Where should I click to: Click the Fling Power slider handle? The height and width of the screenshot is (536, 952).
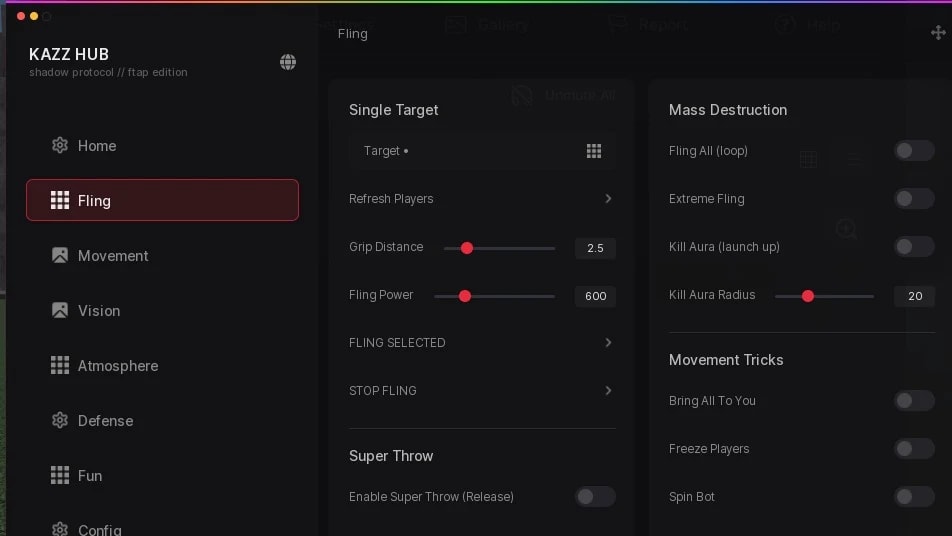464,296
